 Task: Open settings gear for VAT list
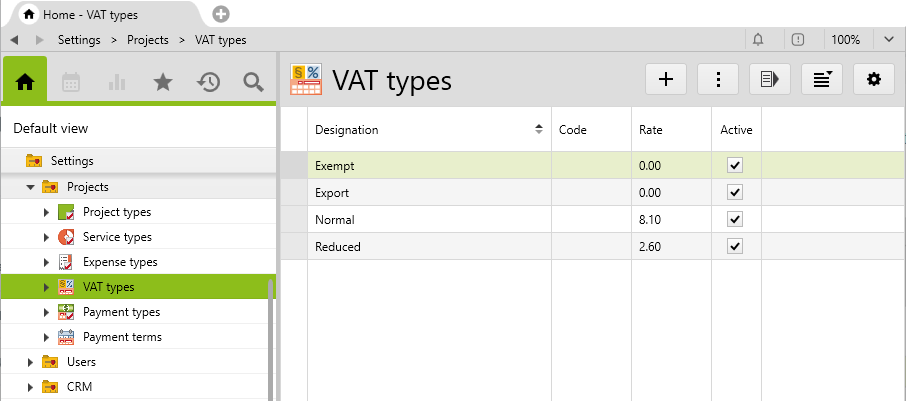pyautogui.click(x=874, y=79)
